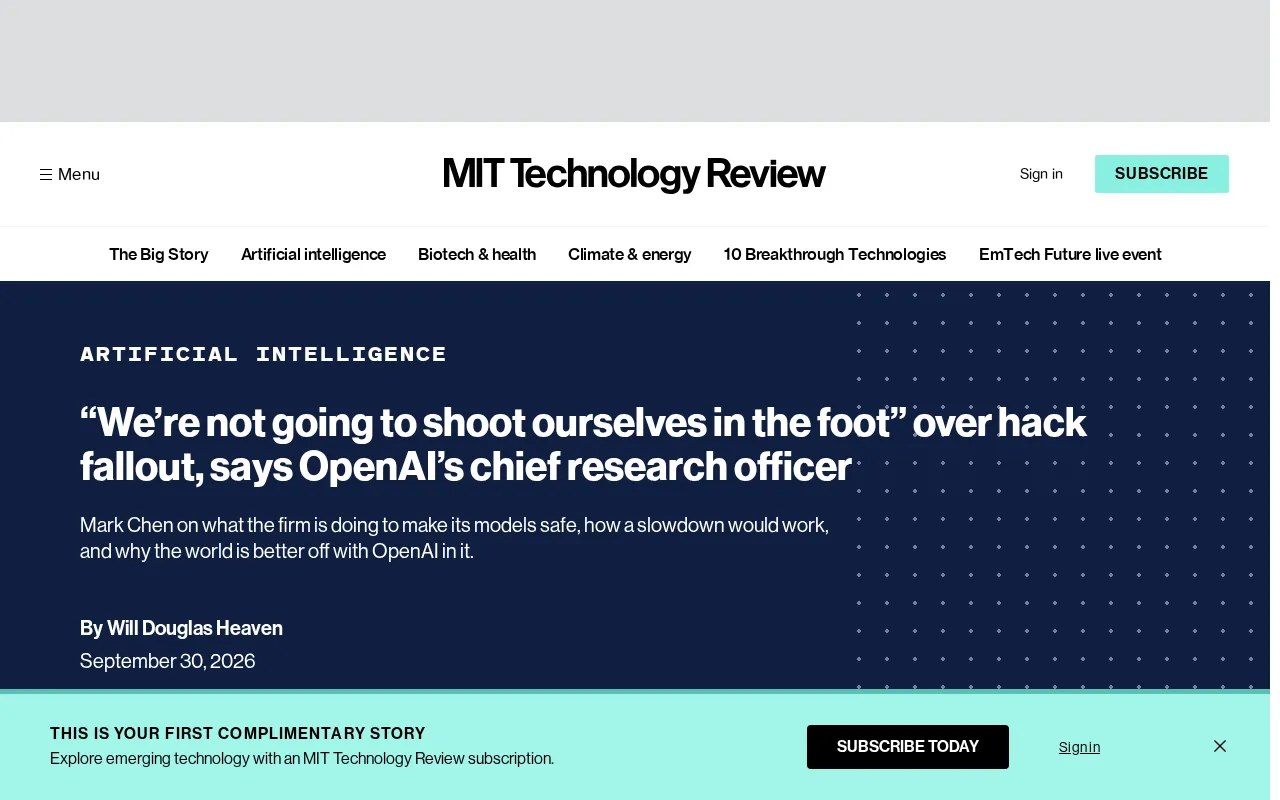The width and height of the screenshot is (1280, 800).
Task: Go to MIT Technology Review homepage logo
Action: (634, 174)
